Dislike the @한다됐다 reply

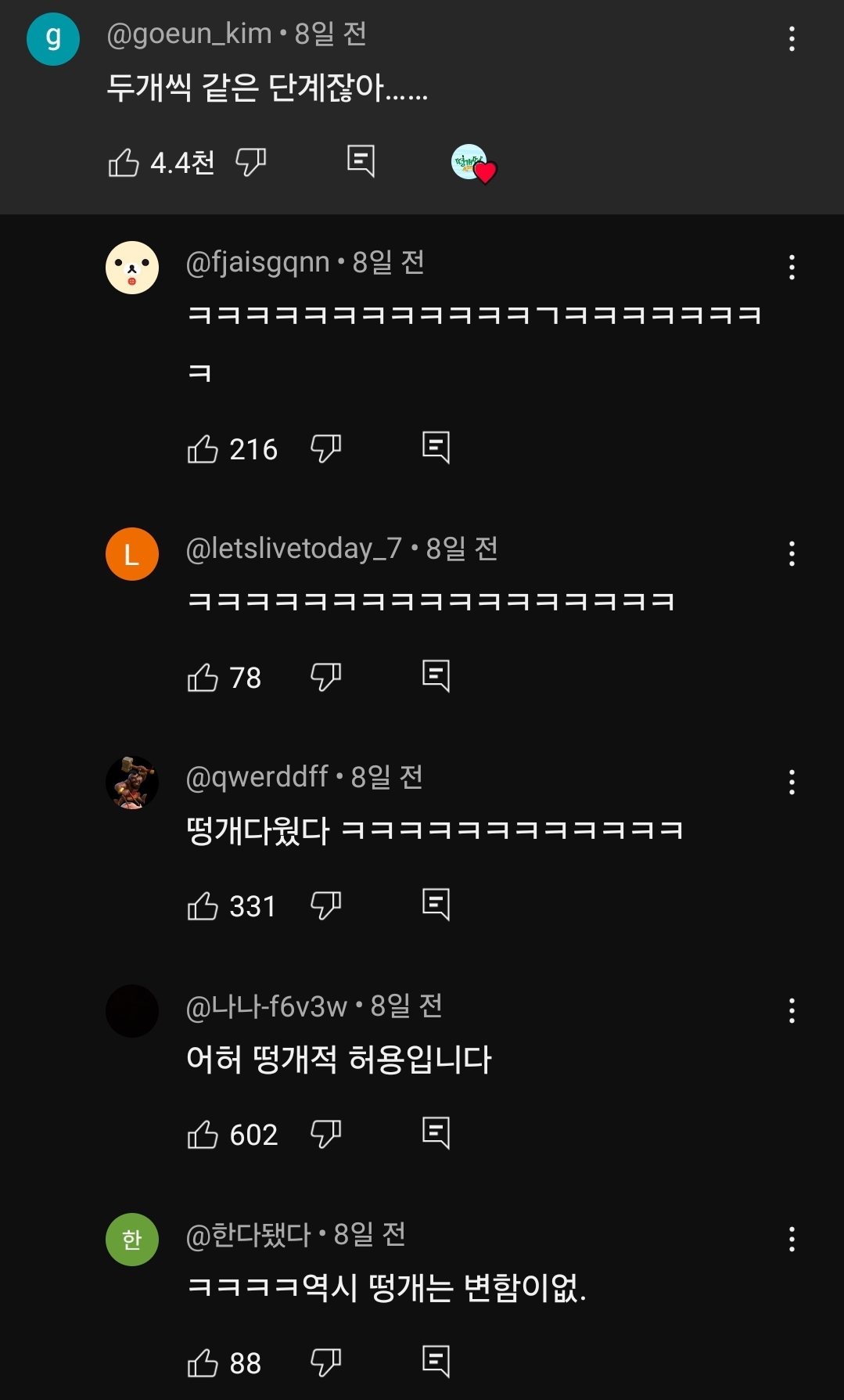pyautogui.click(x=326, y=1363)
